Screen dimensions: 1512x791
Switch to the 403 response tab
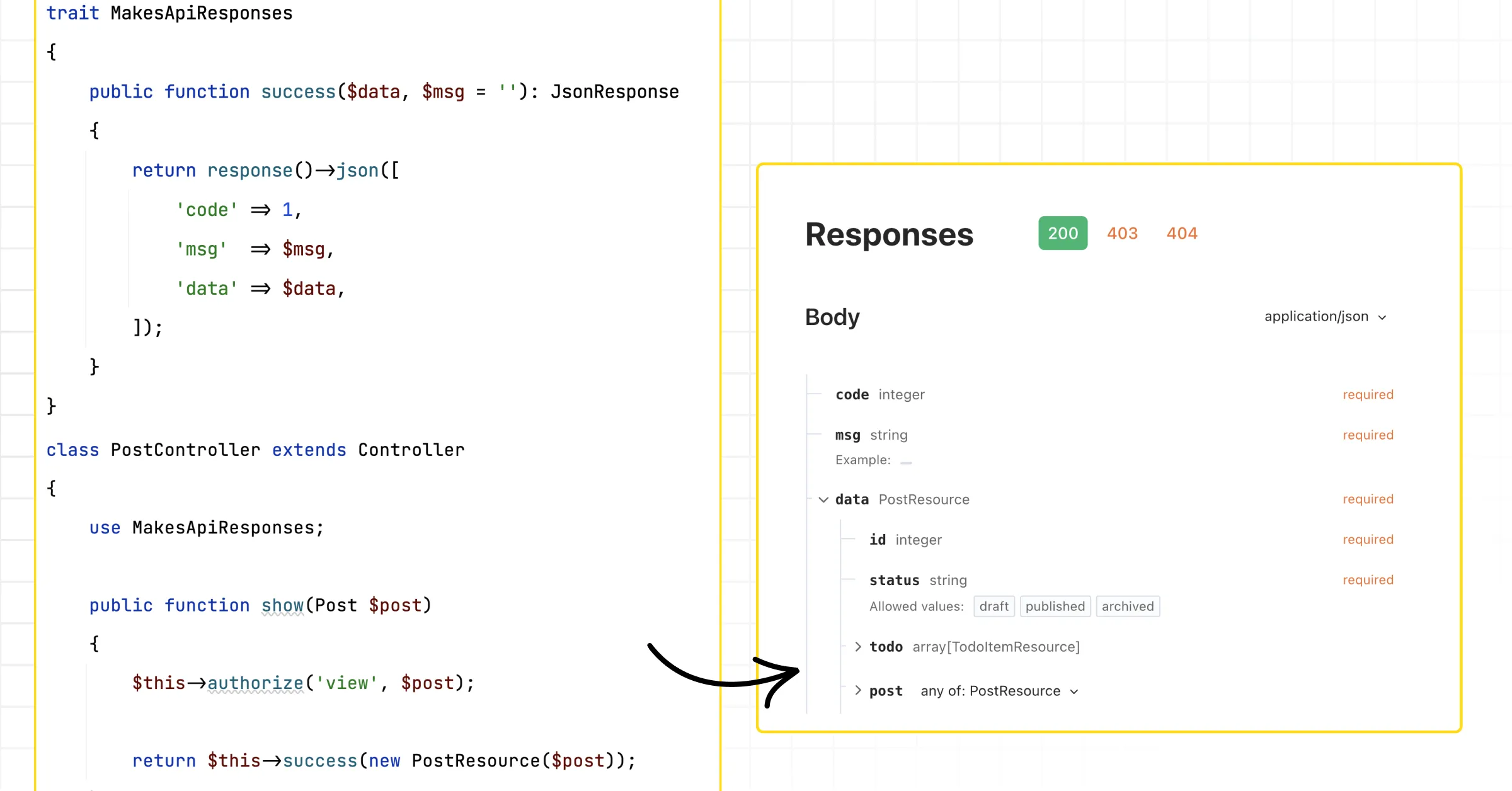coord(1122,233)
